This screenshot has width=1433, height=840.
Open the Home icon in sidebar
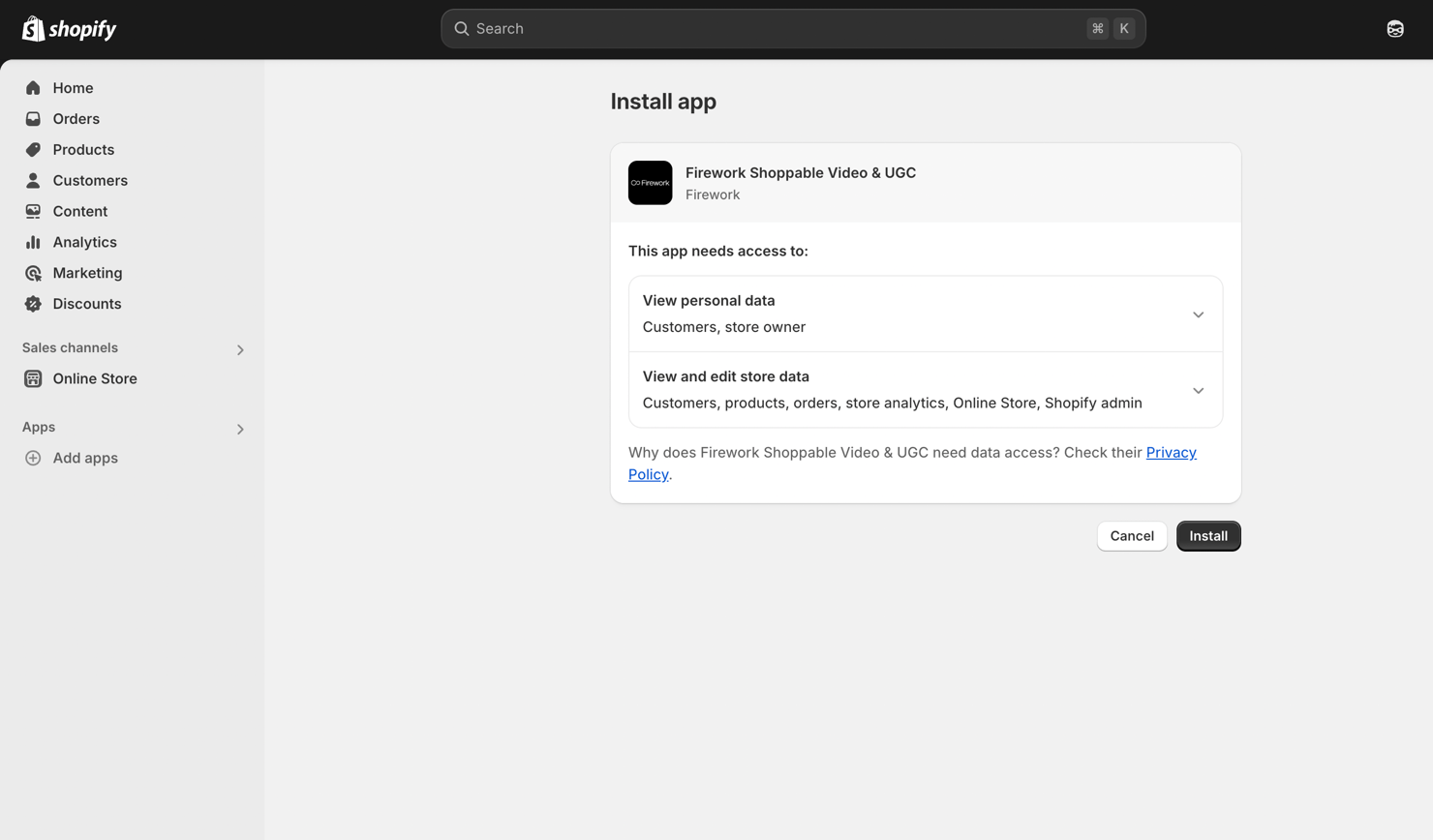click(33, 88)
